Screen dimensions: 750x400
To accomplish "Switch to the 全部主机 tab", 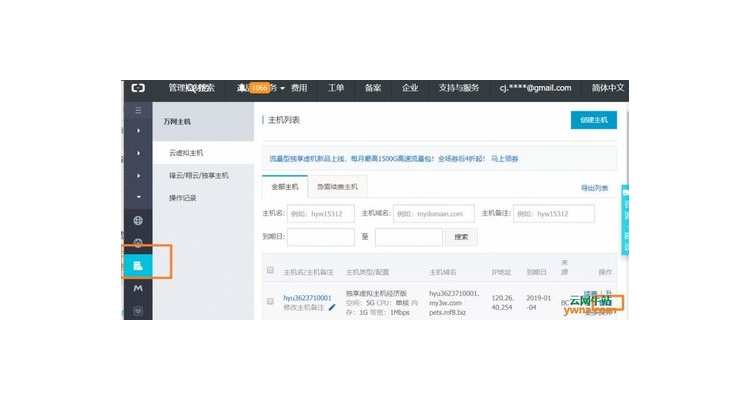I will (x=285, y=187).
